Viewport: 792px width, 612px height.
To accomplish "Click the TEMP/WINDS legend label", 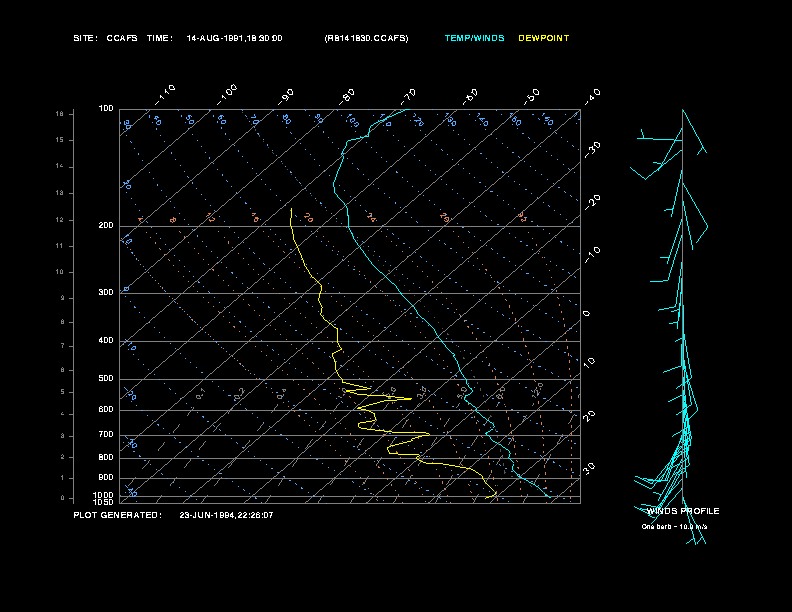I will point(474,38).
